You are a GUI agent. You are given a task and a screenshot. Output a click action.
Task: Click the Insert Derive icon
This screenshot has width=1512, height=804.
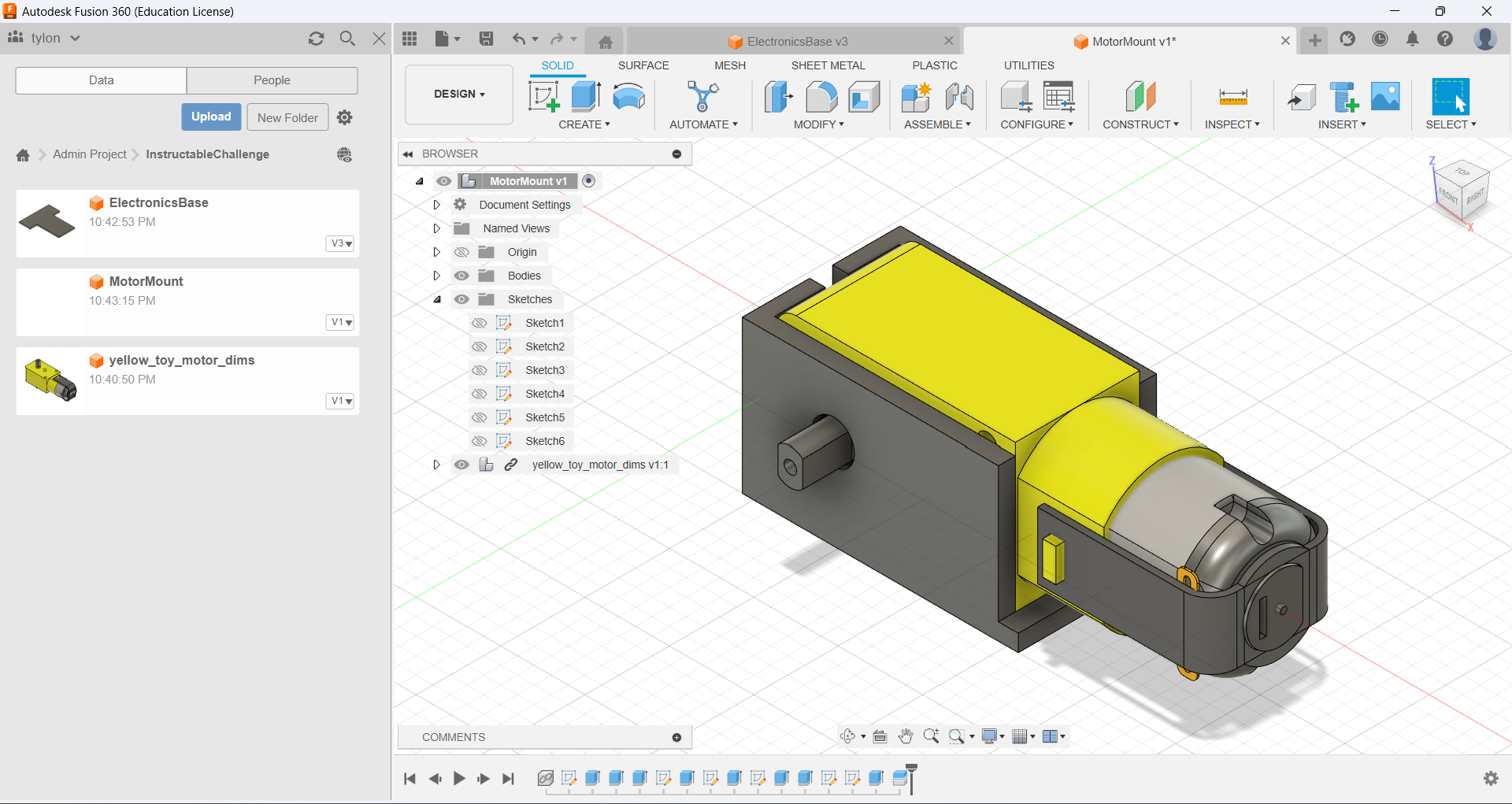click(x=1301, y=97)
